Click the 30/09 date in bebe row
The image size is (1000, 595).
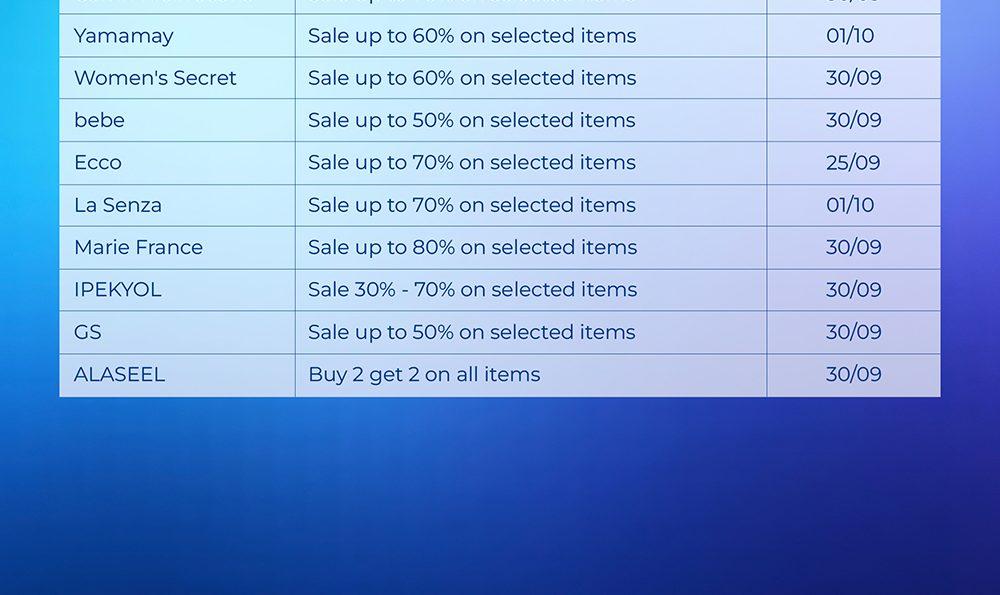[853, 120]
